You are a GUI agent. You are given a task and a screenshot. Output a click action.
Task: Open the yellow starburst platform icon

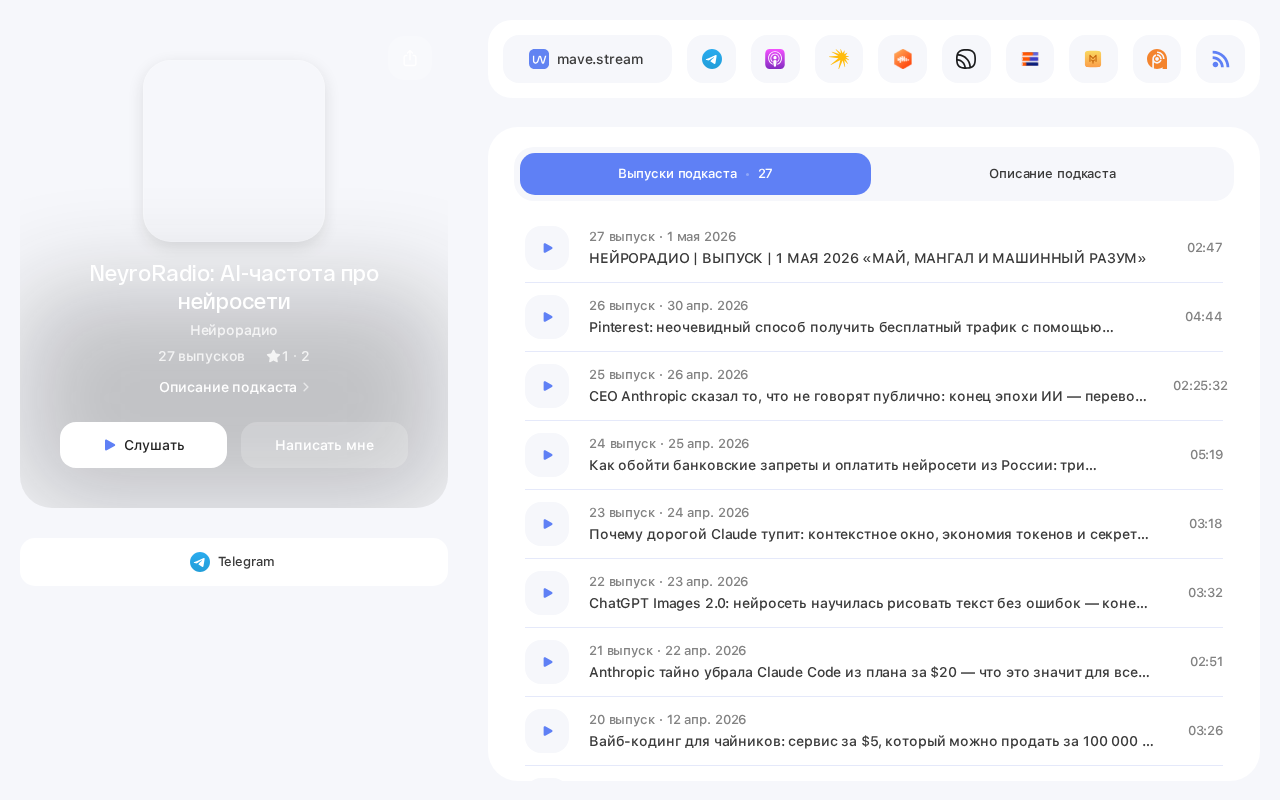point(839,59)
